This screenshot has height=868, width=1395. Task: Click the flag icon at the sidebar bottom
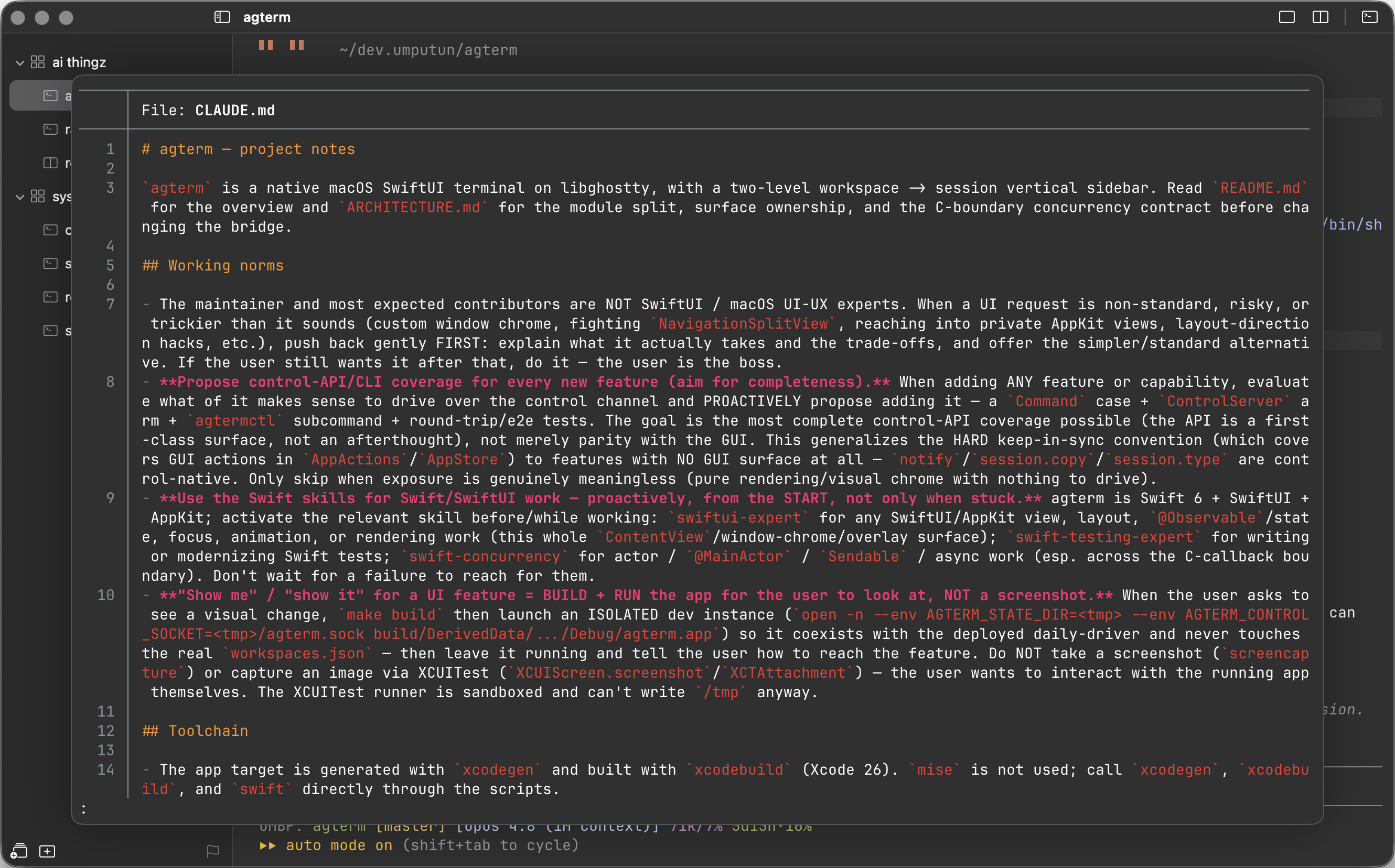click(x=213, y=851)
